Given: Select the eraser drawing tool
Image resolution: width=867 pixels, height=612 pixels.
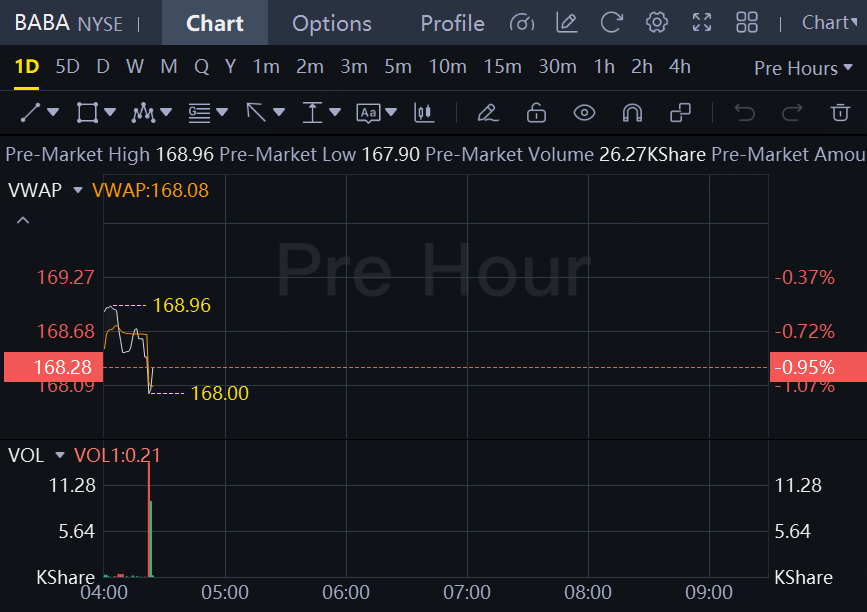Looking at the screenshot, I should click(488, 112).
